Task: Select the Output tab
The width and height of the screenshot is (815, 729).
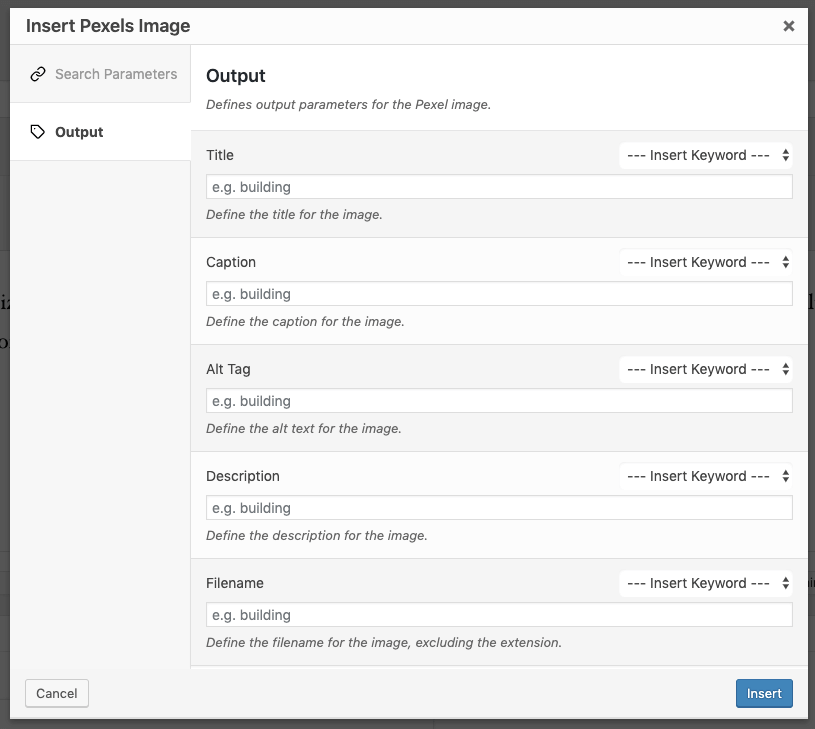Action: 100,132
